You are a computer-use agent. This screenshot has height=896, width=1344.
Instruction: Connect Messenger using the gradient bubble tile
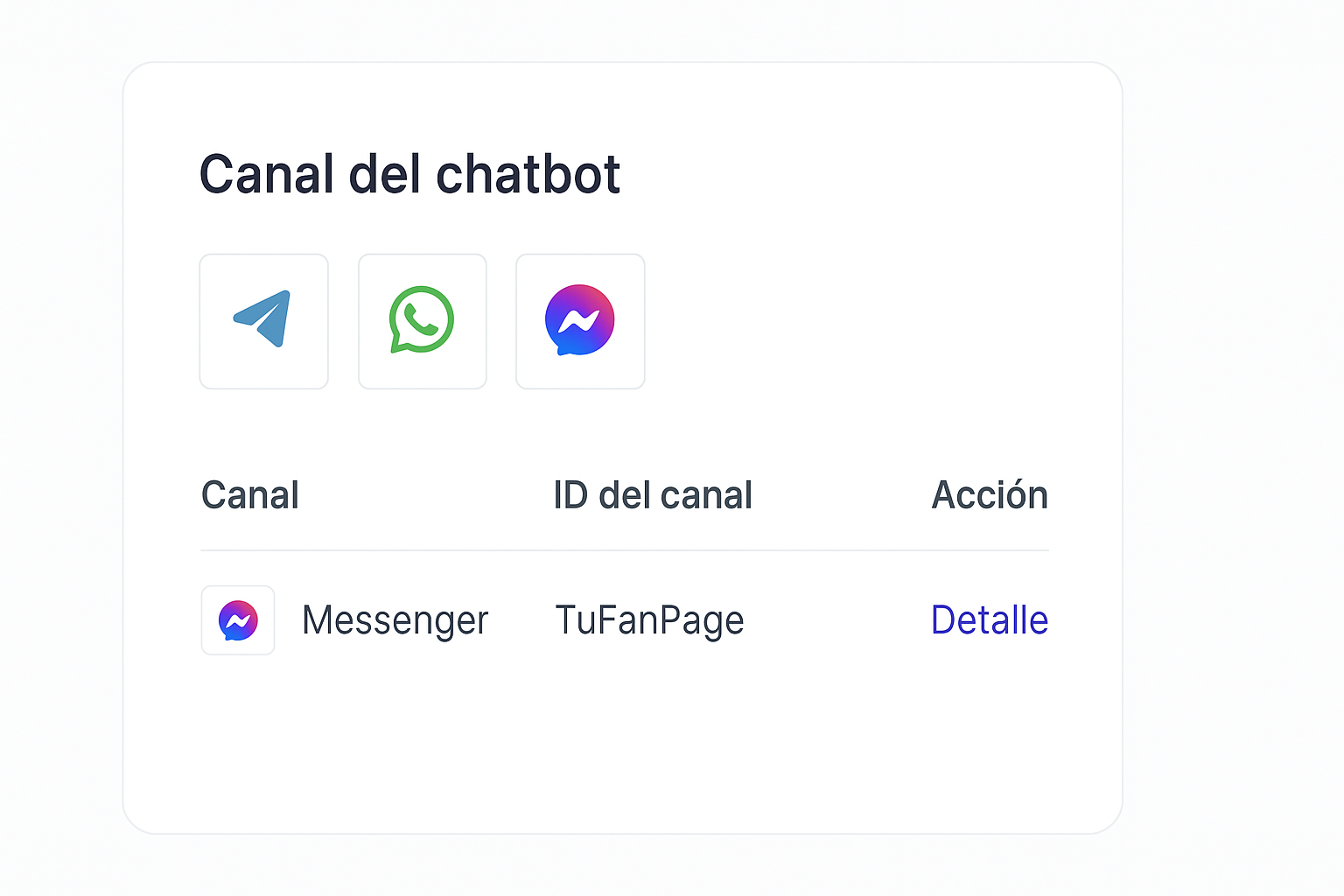click(x=580, y=321)
